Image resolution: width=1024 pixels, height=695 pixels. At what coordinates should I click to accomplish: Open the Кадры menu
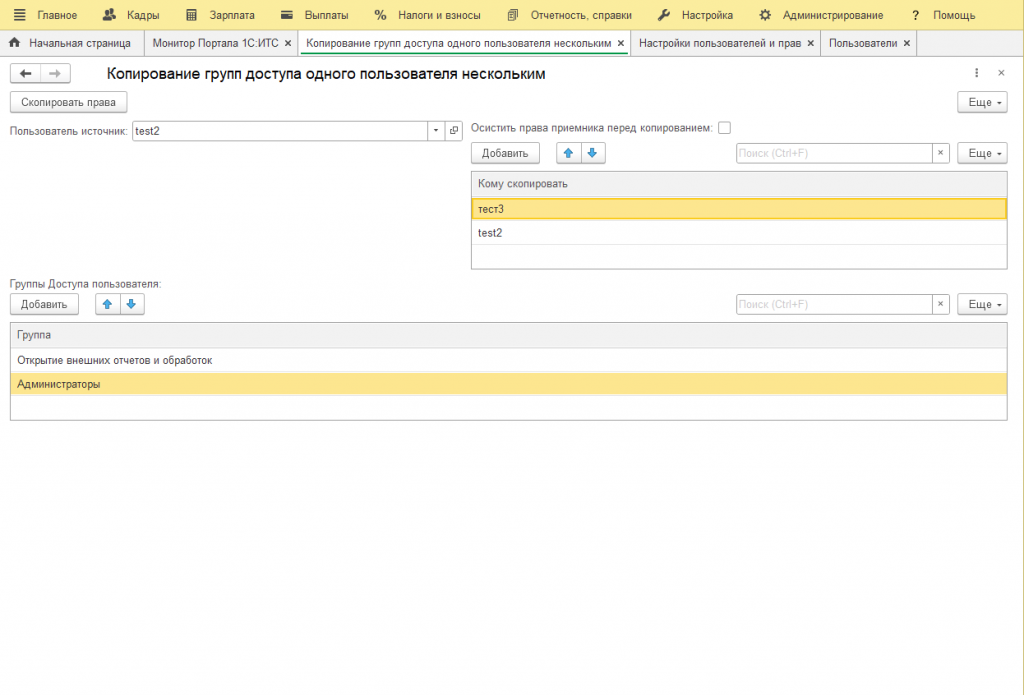click(143, 15)
